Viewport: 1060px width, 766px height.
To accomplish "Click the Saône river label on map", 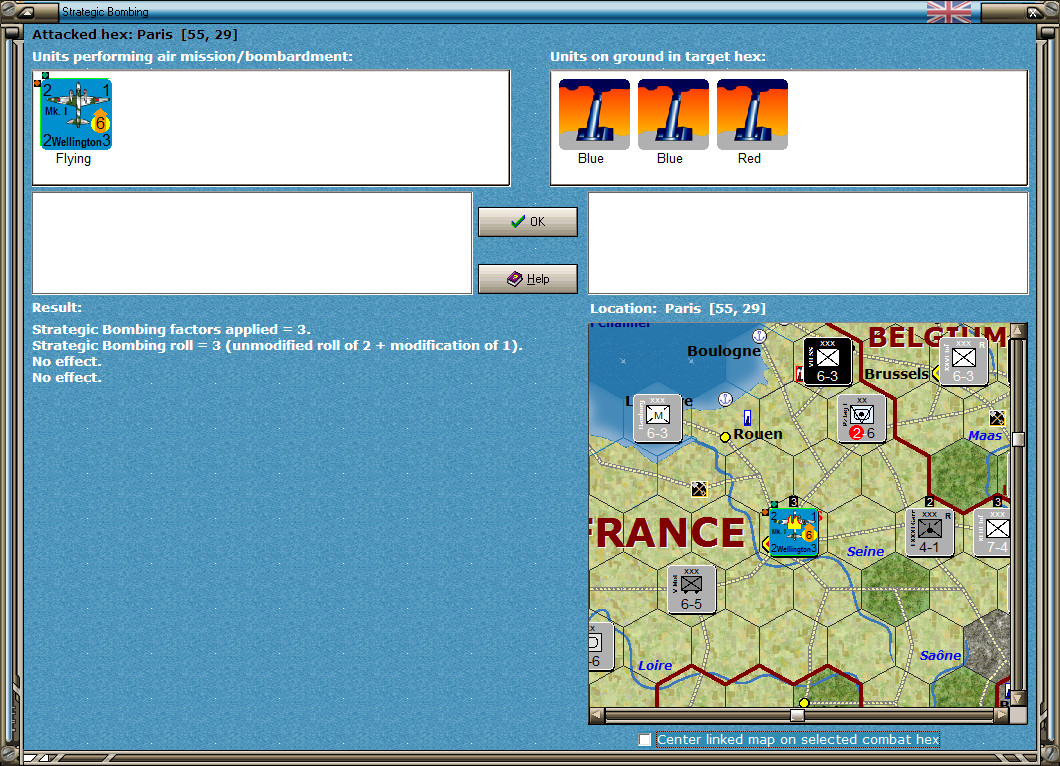I will coord(940,655).
